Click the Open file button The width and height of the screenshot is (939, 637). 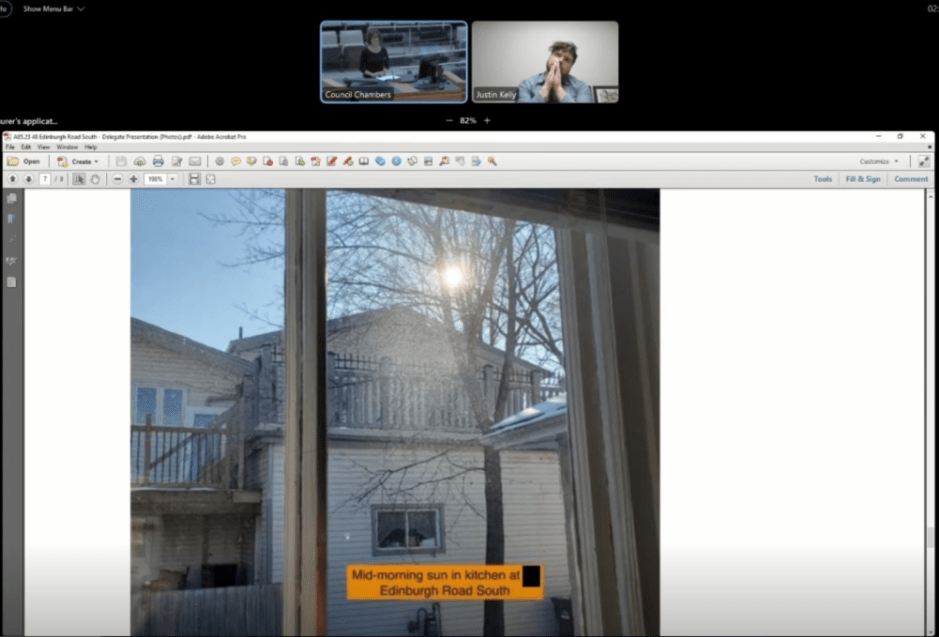pyautogui.click(x=24, y=161)
